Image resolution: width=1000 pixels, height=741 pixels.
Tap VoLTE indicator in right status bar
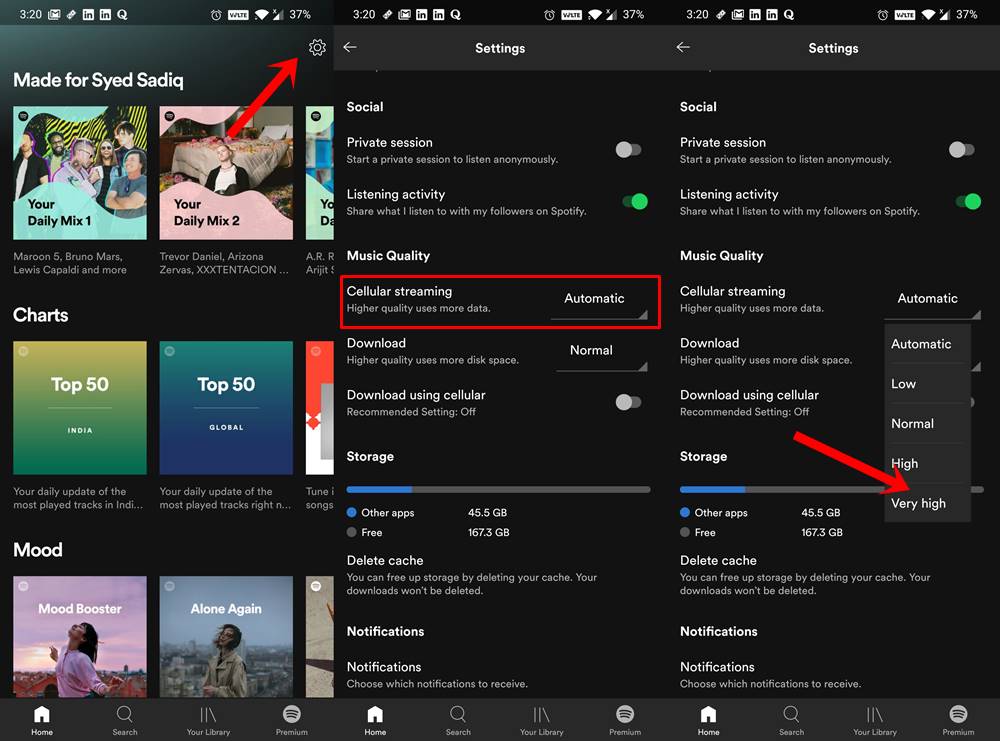click(x=904, y=15)
